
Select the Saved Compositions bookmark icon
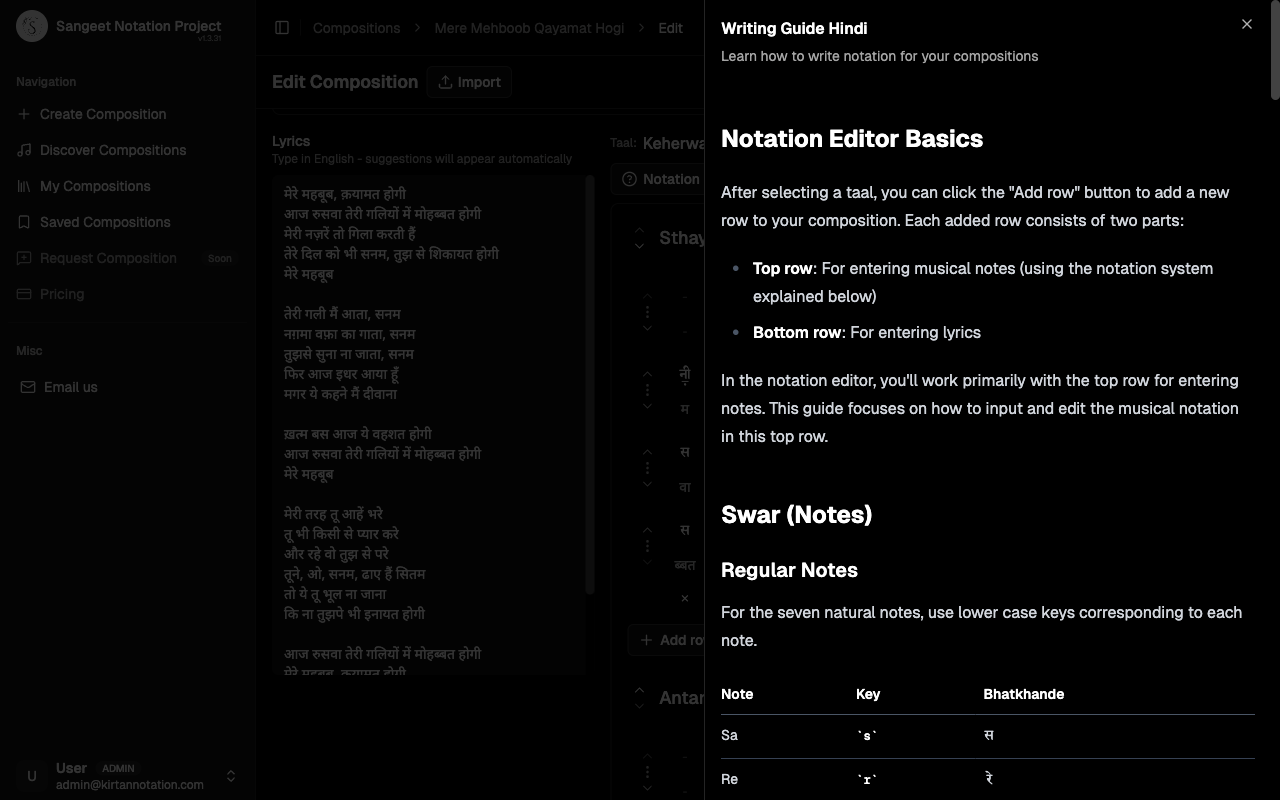coord(24,222)
